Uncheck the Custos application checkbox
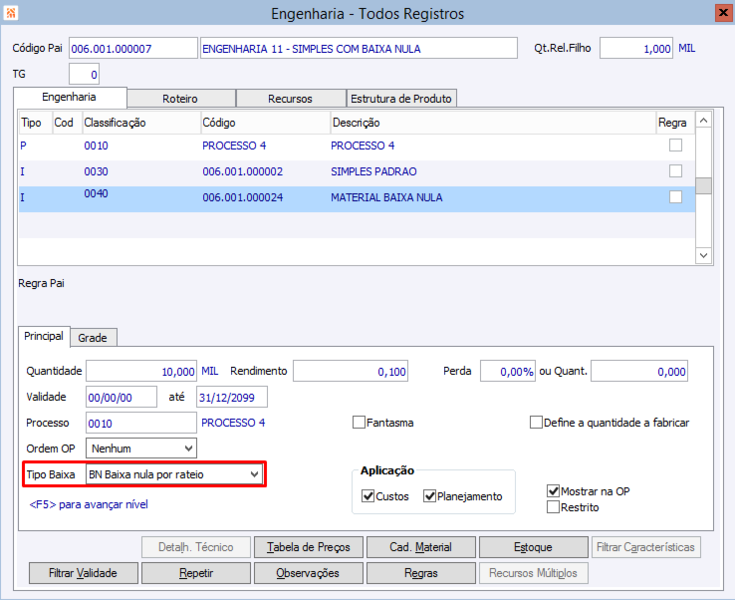The image size is (735, 600). [368, 496]
